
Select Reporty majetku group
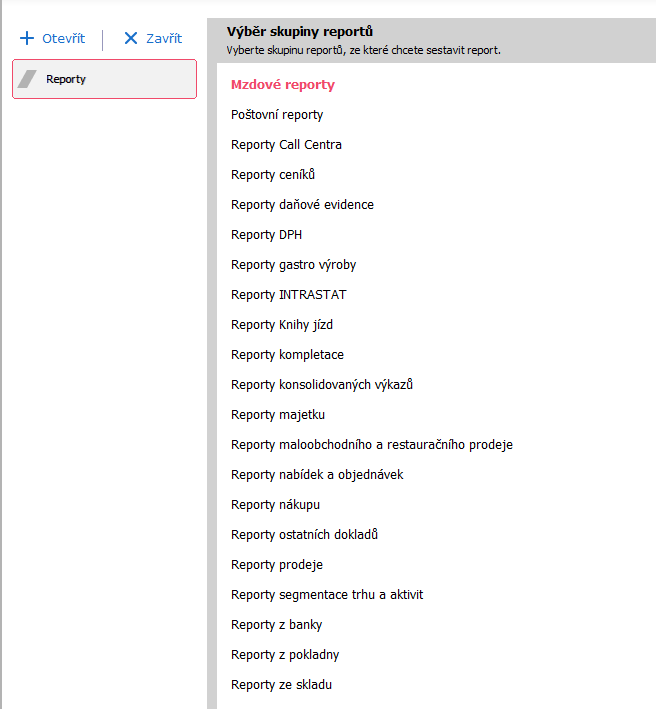tap(277, 415)
